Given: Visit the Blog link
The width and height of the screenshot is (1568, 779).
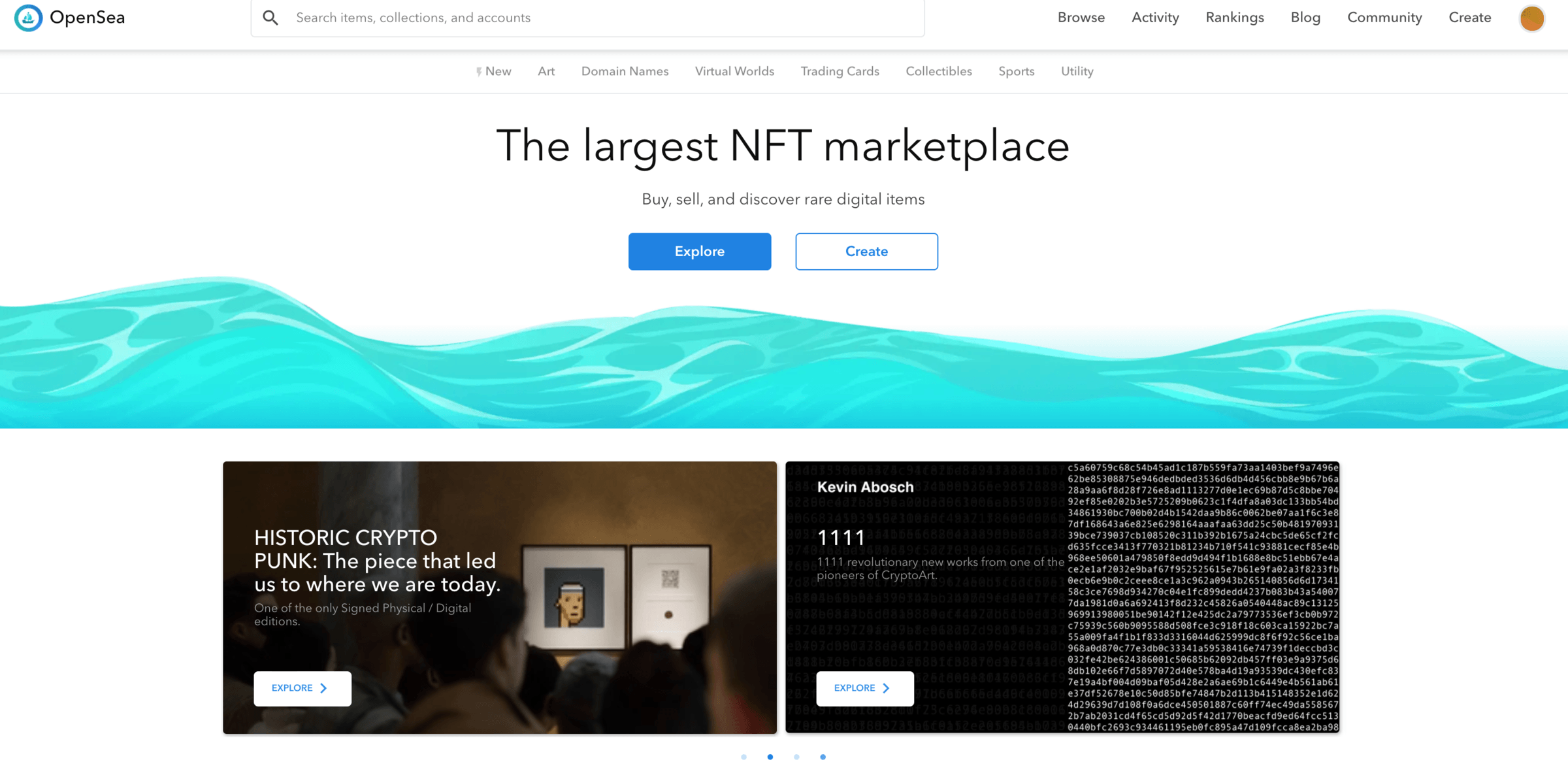Looking at the screenshot, I should 1305,18.
